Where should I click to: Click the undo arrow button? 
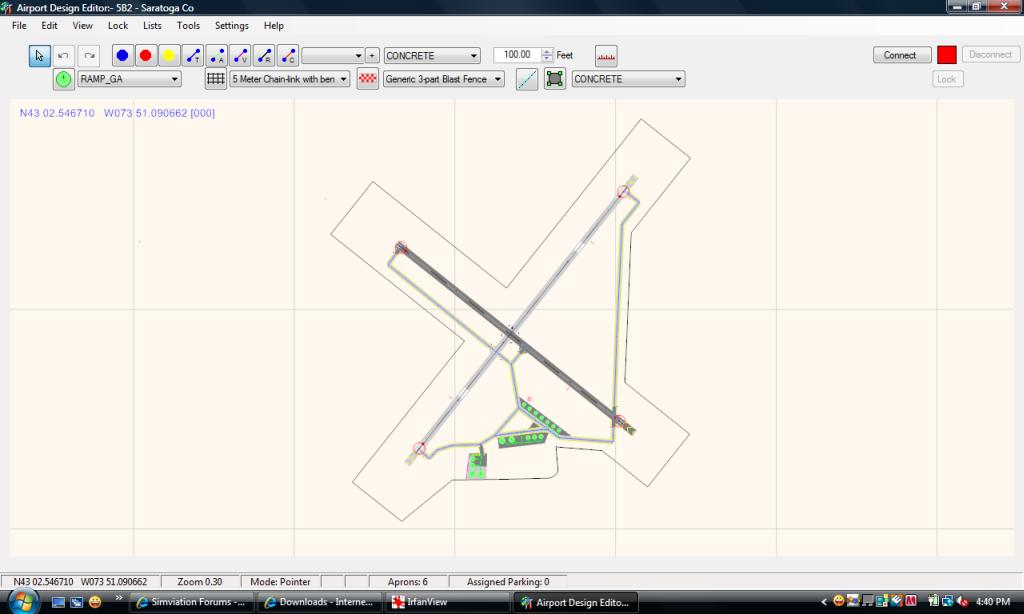64,56
